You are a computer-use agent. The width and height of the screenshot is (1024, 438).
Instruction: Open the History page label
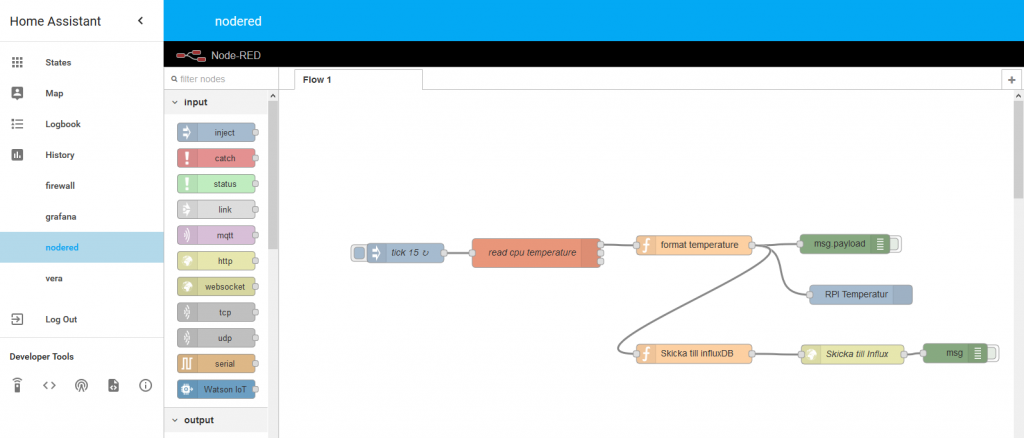(x=59, y=155)
